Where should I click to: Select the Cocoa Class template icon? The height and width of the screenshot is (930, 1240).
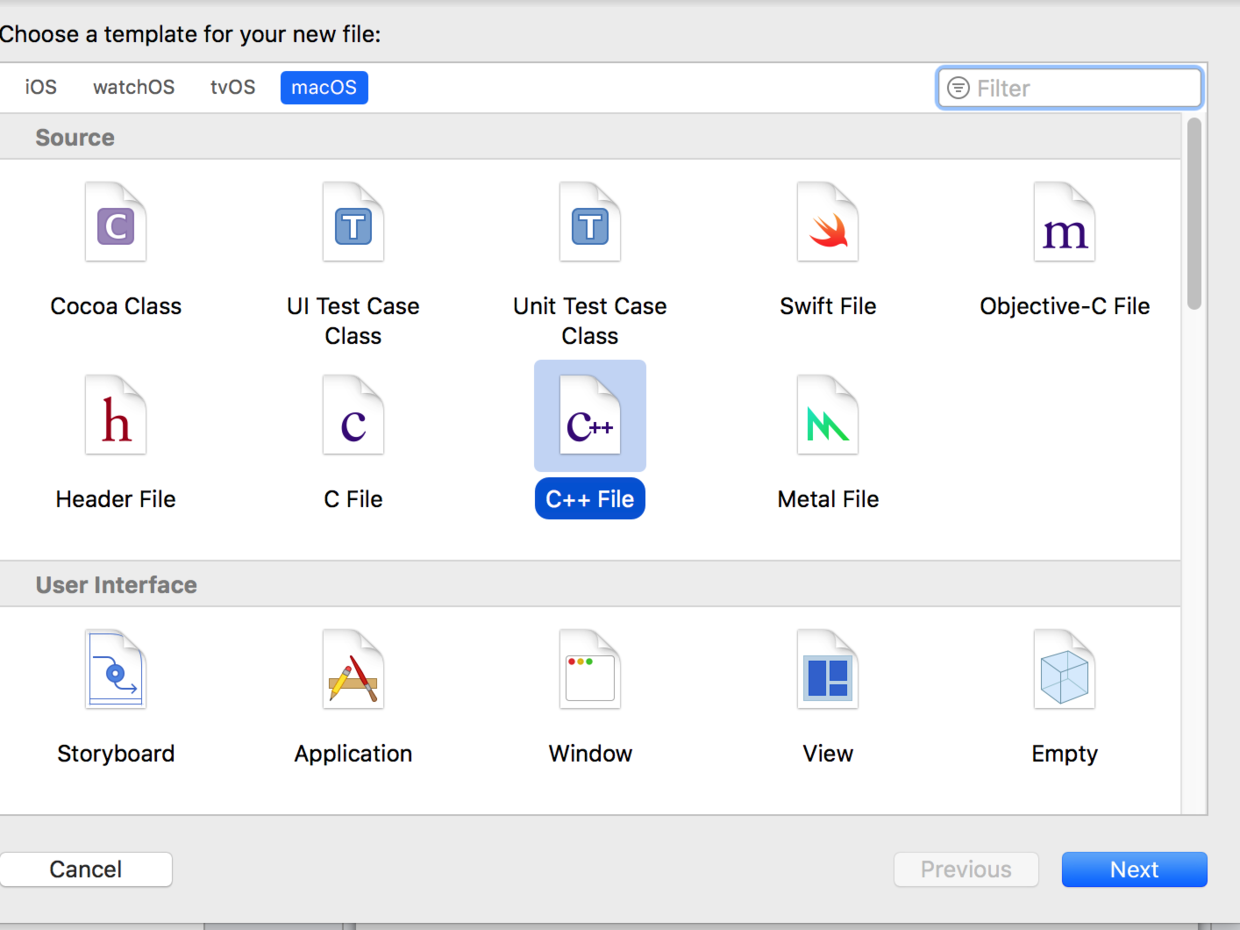pos(116,223)
